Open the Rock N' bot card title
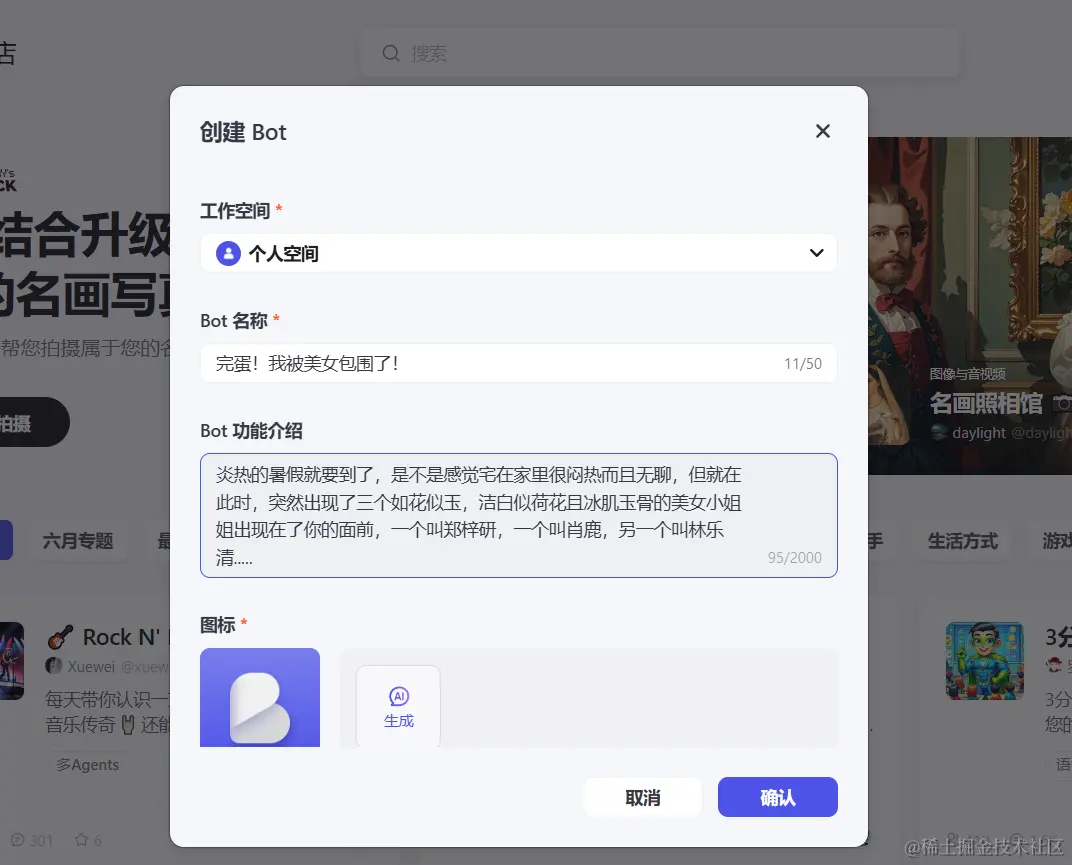 pos(121,637)
